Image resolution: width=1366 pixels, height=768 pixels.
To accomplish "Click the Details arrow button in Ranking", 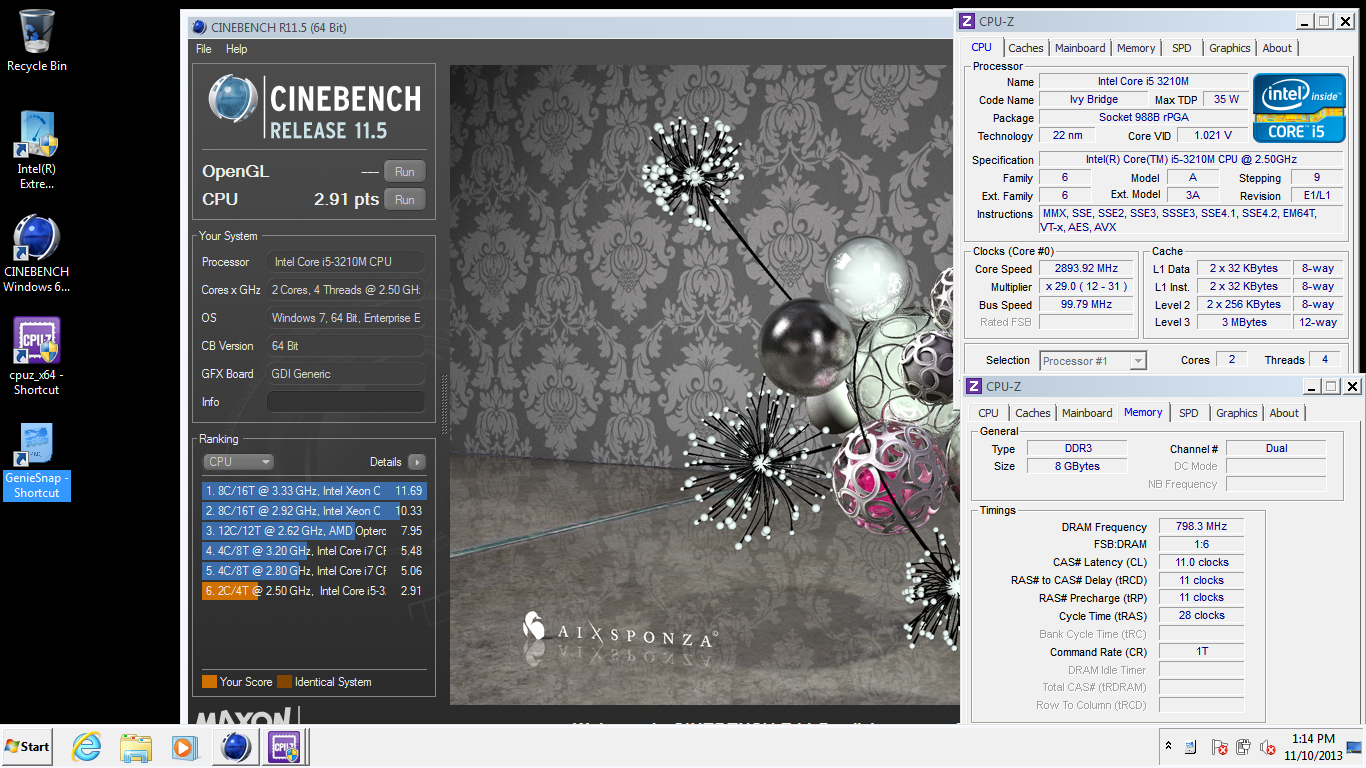I will pyautogui.click(x=416, y=462).
